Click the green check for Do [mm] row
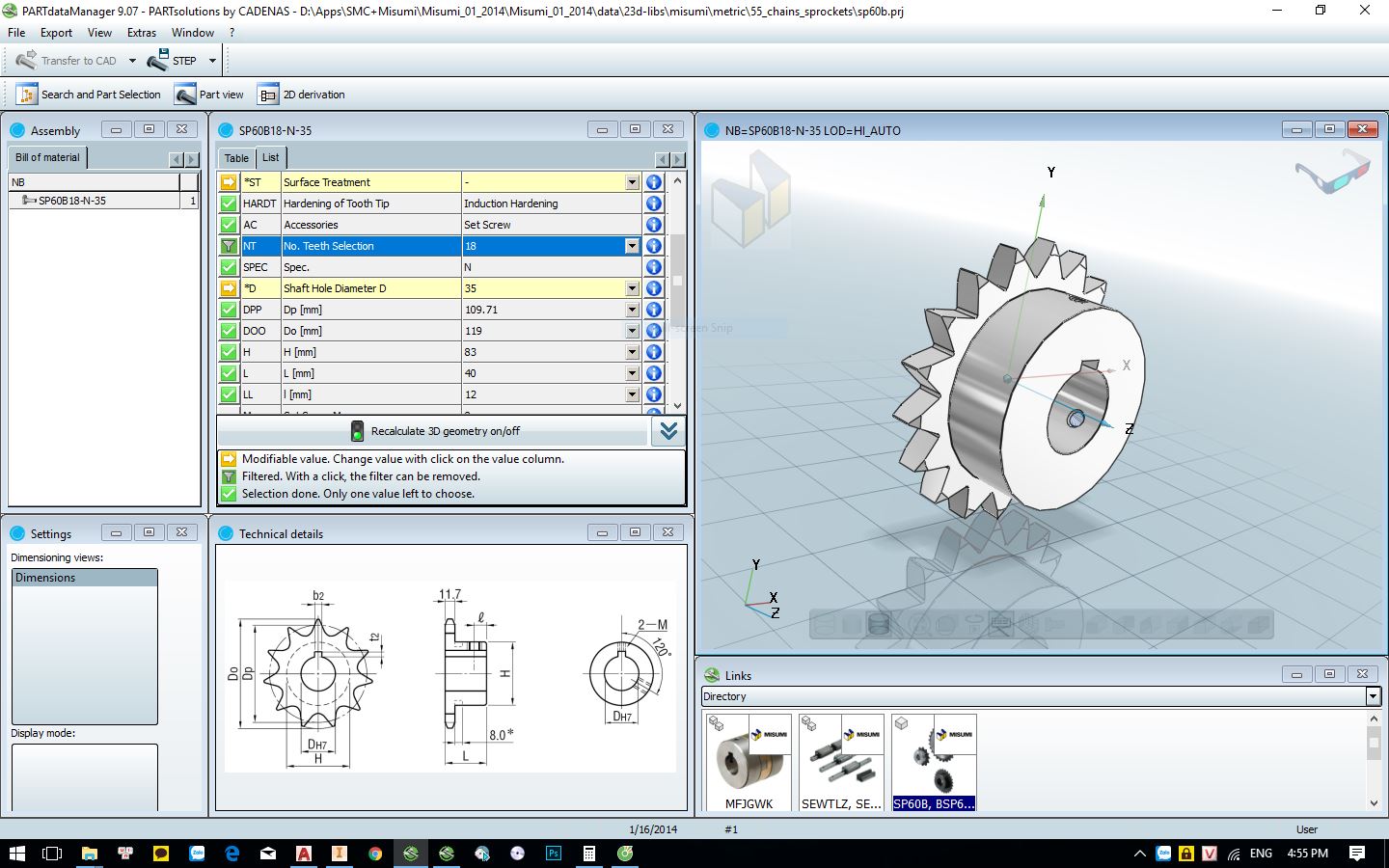 click(229, 331)
